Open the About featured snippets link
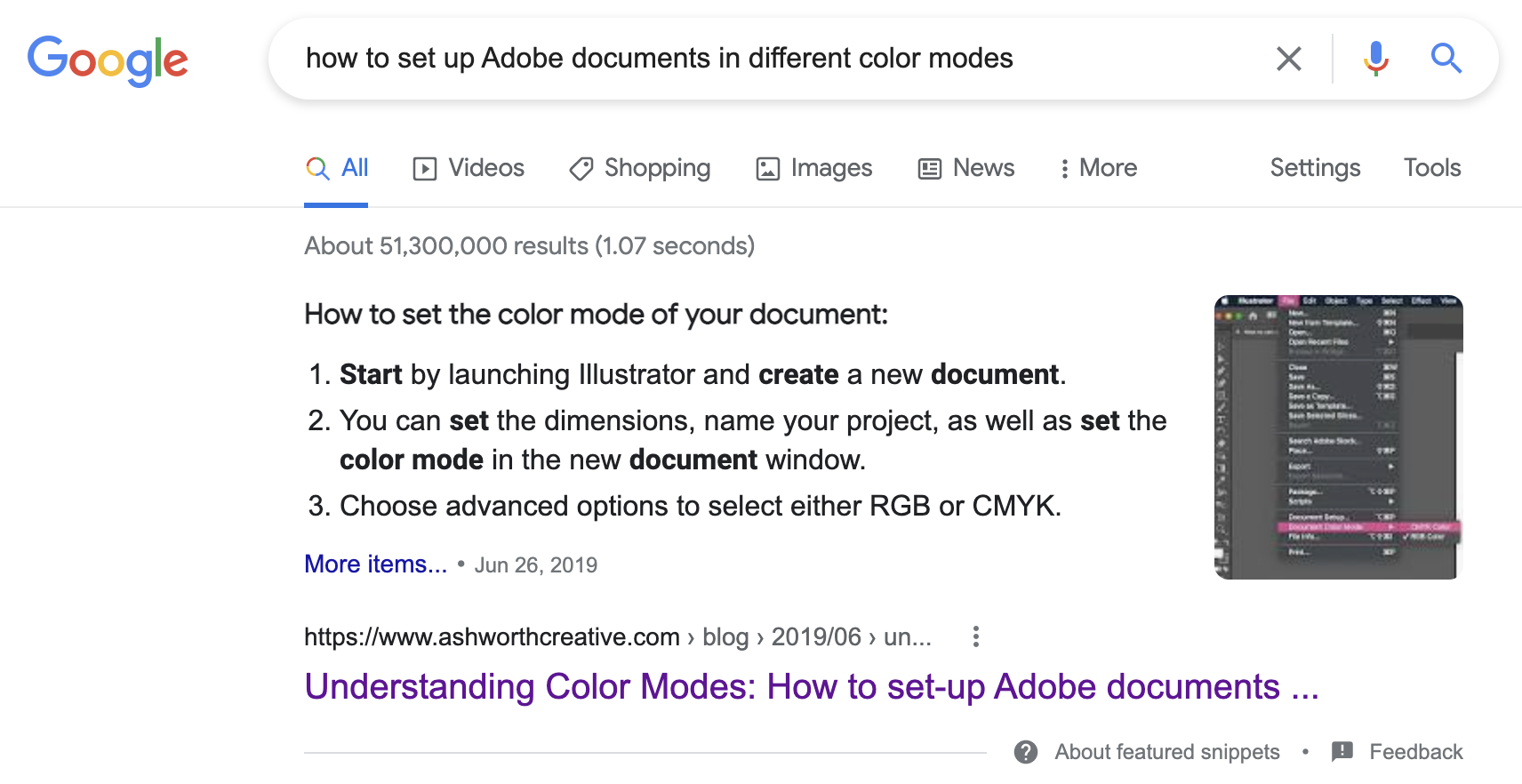The height and width of the screenshot is (784, 1522). [1166, 752]
